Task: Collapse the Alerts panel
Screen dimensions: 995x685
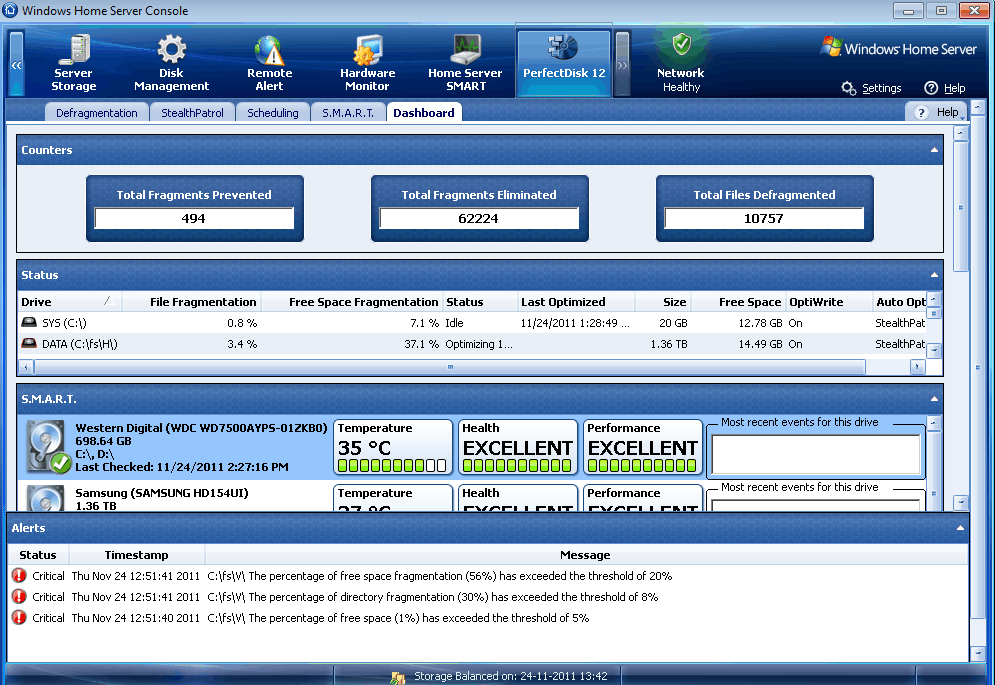Action: point(960,528)
